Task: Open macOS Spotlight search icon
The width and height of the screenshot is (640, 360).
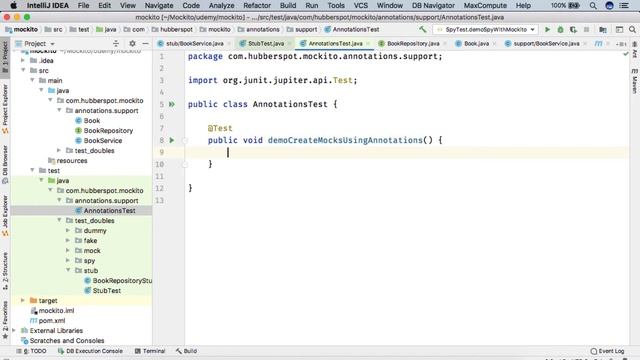Action: click(x=593, y=5)
